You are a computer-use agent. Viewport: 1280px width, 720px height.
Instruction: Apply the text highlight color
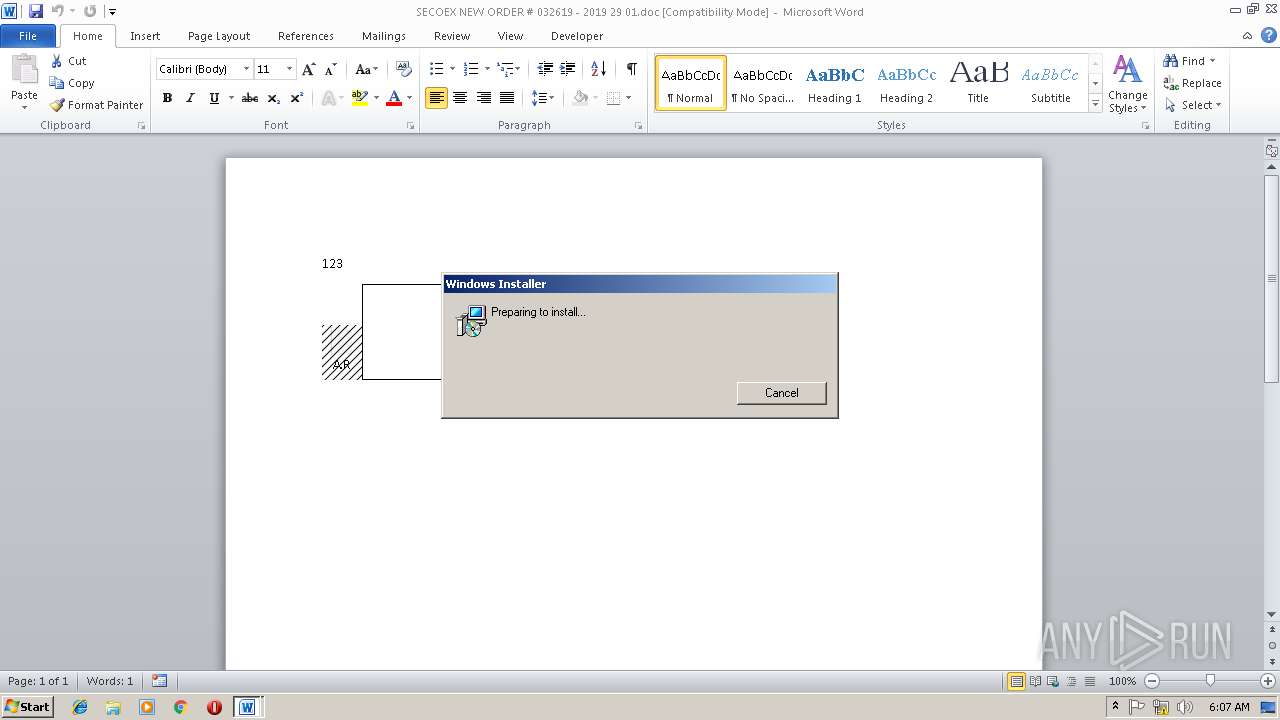[359, 98]
